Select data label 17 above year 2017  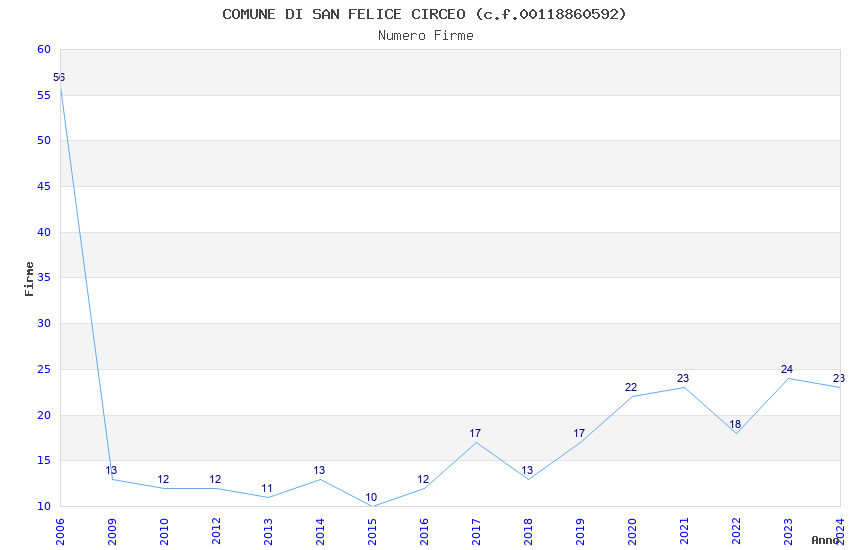tap(475, 433)
